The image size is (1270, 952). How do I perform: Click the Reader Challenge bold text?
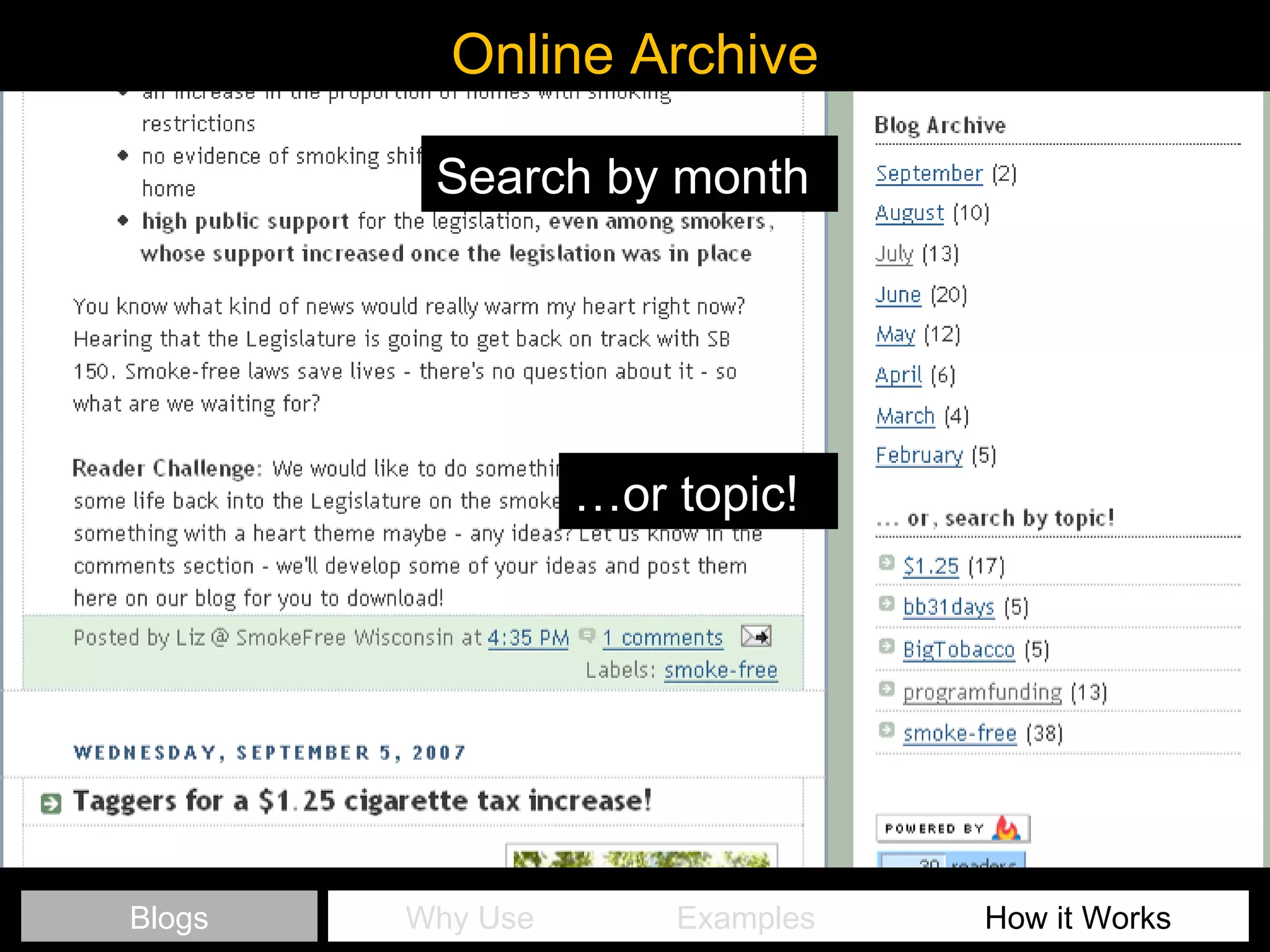click(x=167, y=468)
